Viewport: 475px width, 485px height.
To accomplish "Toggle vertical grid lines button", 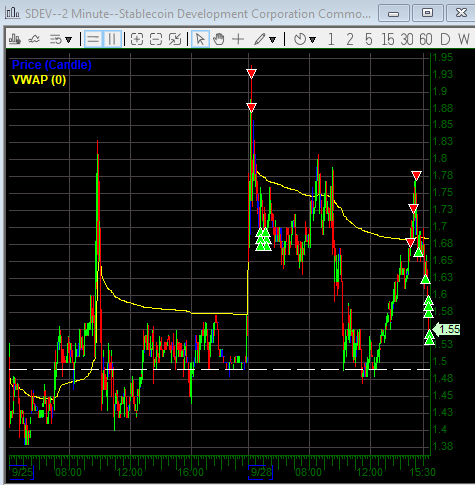I will (x=112, y=39).
